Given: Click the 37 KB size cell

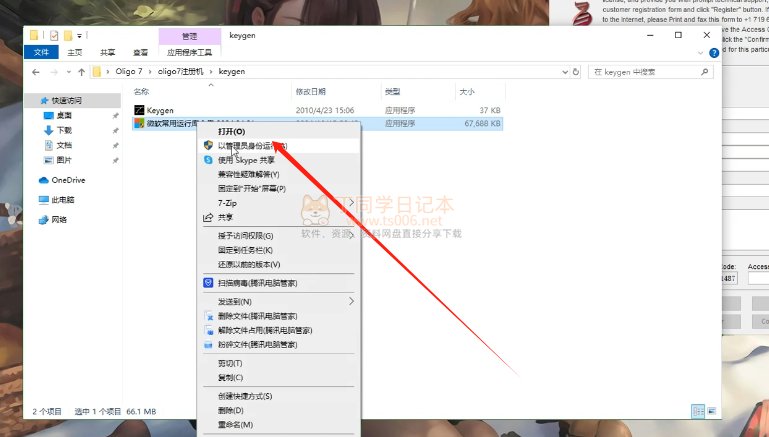Looking at the screenshot, I should coord(490,110).
